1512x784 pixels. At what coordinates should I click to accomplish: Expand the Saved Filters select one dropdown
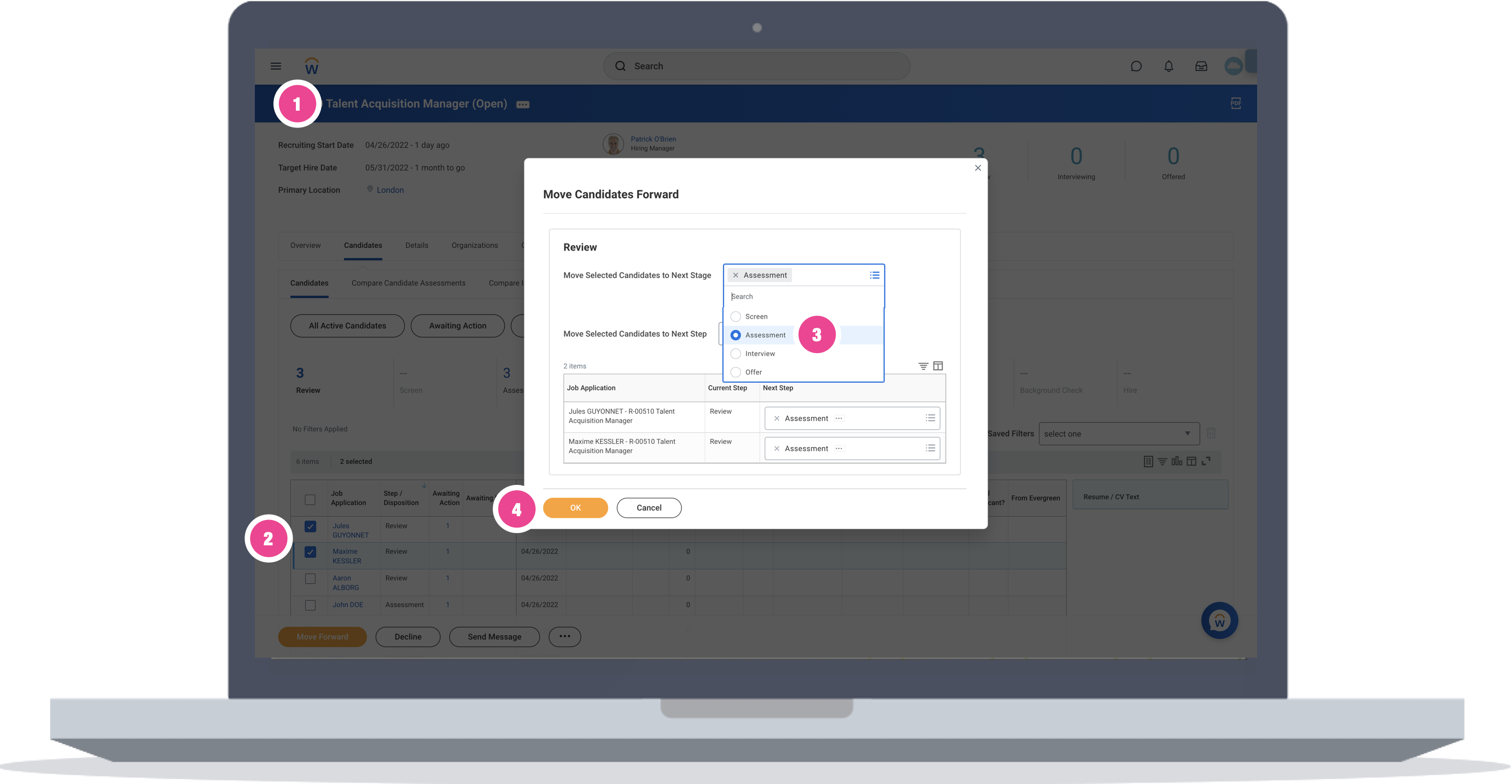coord(1118,434)
